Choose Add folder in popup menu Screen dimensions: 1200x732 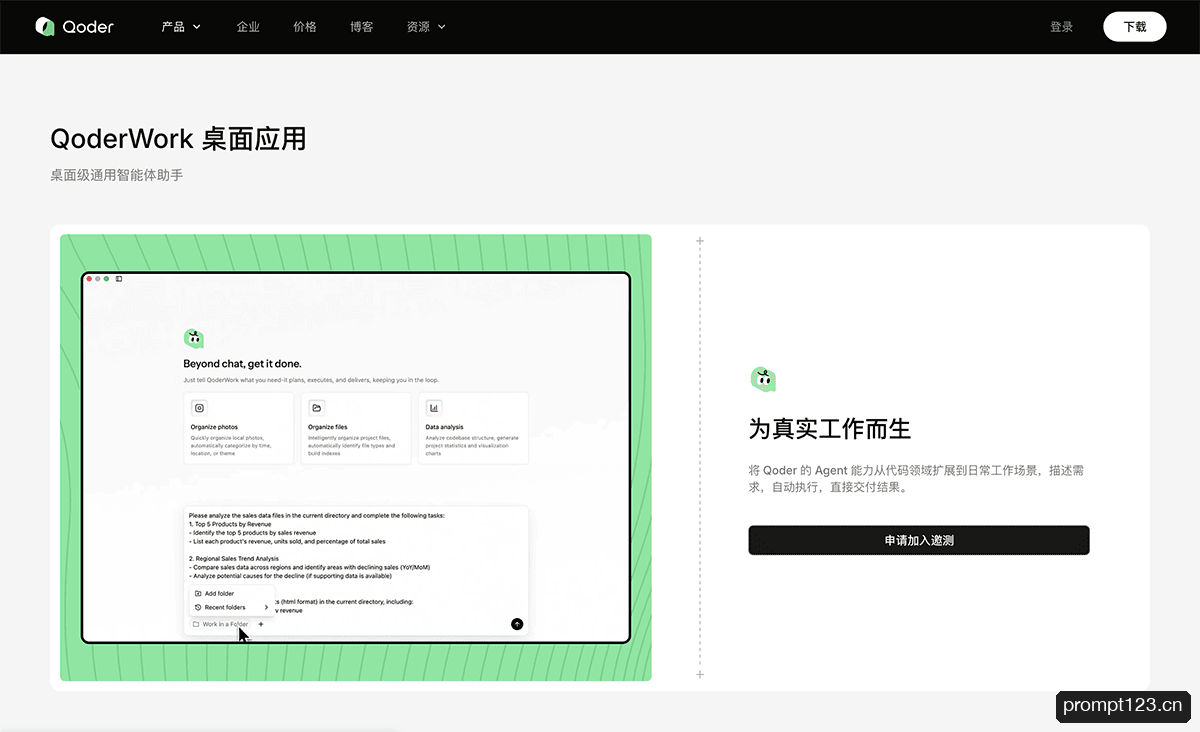click(231, 593)
